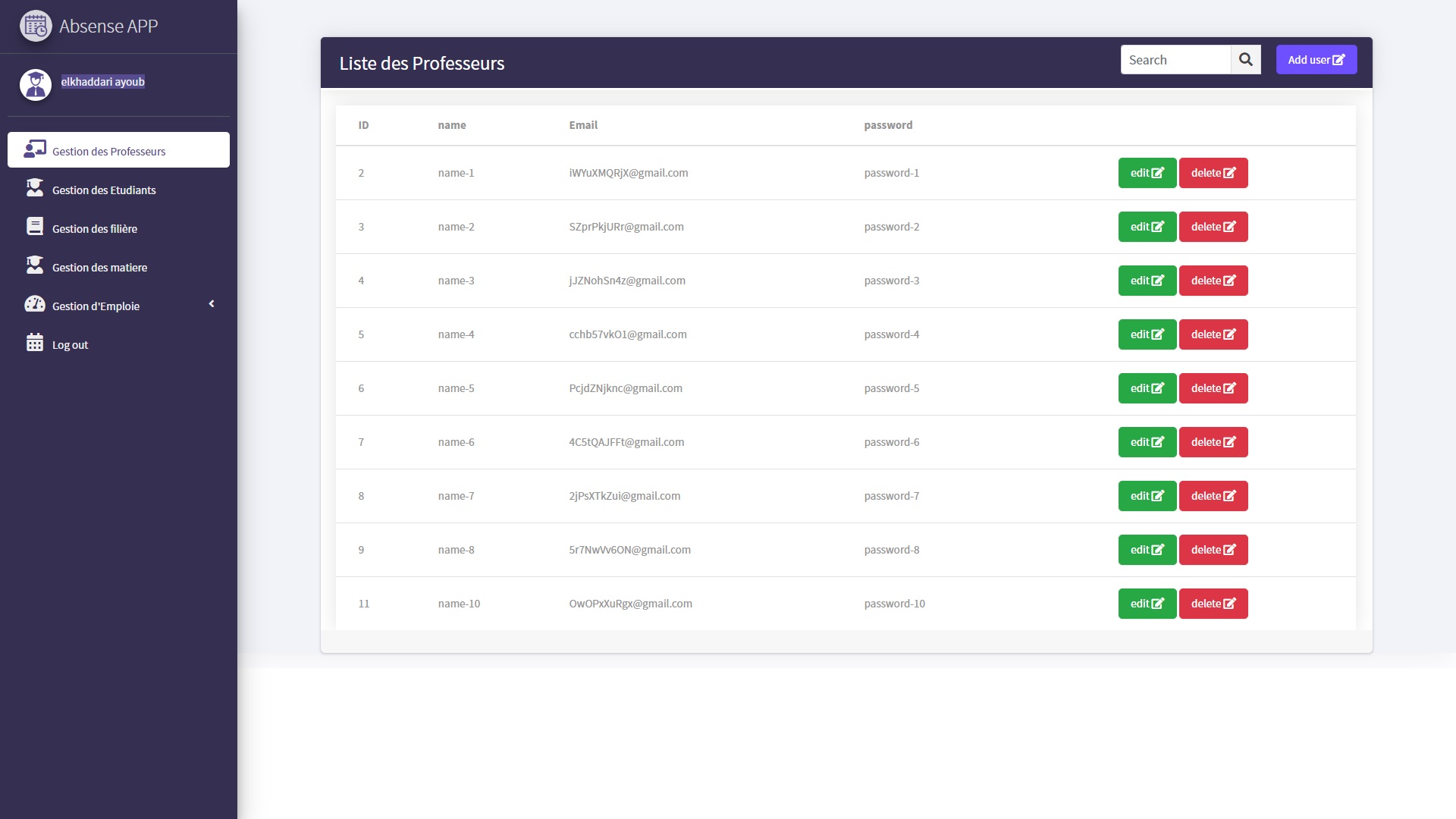Image resolution: width=1456 pixels, height=819 pixels.
Task: Open the Gestion des Etudiants menu item
Action: [x=104, y=190]
